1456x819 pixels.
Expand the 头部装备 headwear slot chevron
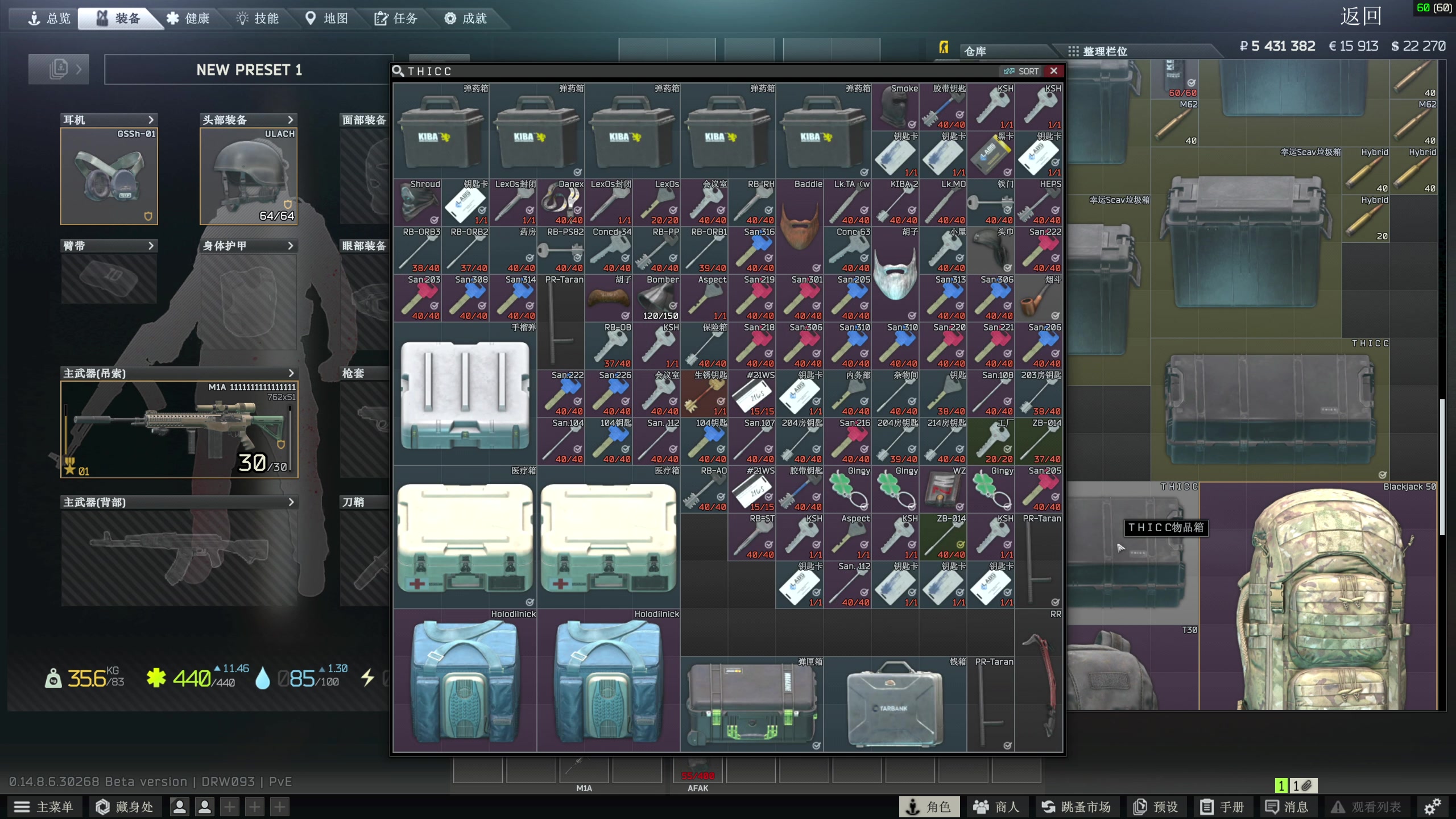[290, 119]
